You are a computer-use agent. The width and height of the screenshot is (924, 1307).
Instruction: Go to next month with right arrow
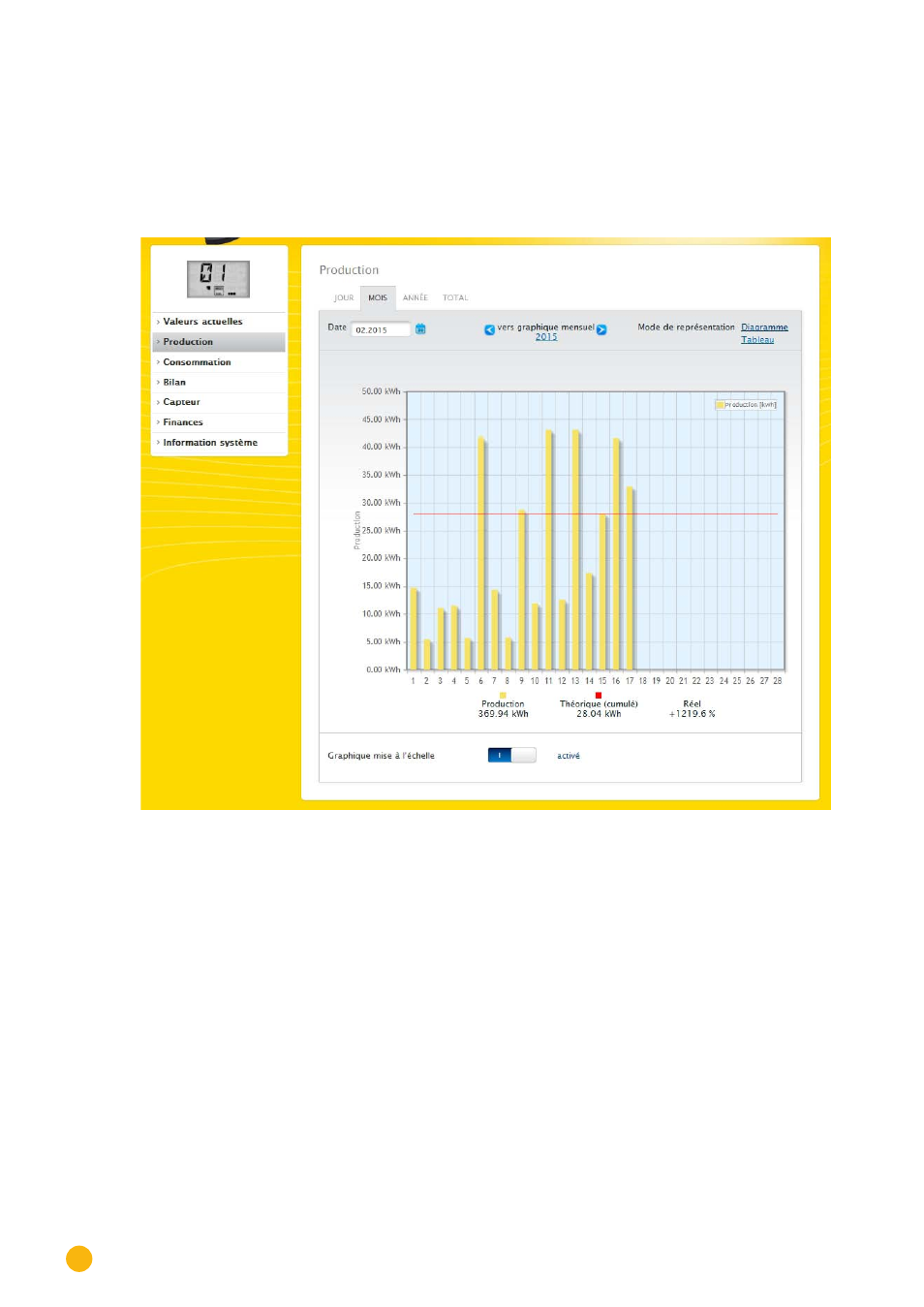[x=601, y=330]
